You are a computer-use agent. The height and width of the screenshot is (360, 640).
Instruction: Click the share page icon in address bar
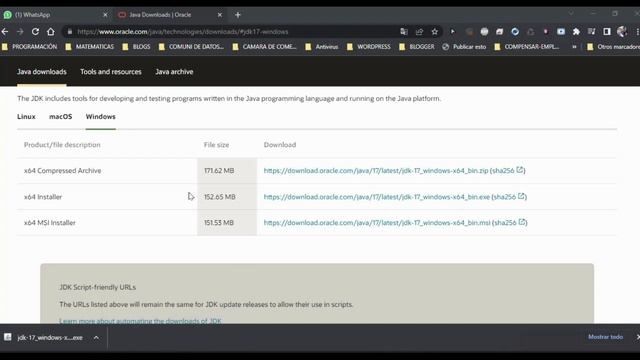pyautogui.click(x=419, y=31)
